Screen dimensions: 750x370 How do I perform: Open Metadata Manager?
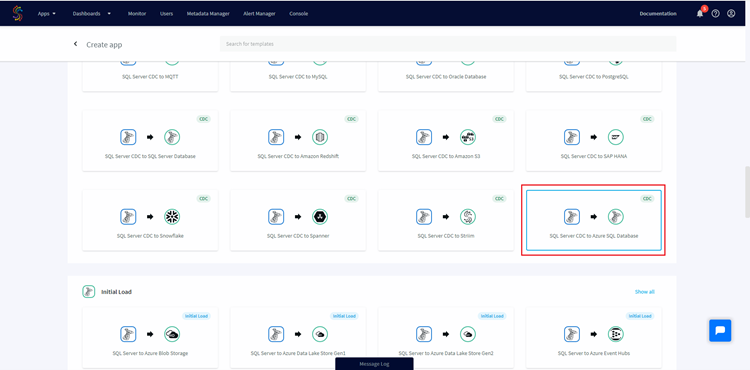pyautogui.click(x=208, y=13)
